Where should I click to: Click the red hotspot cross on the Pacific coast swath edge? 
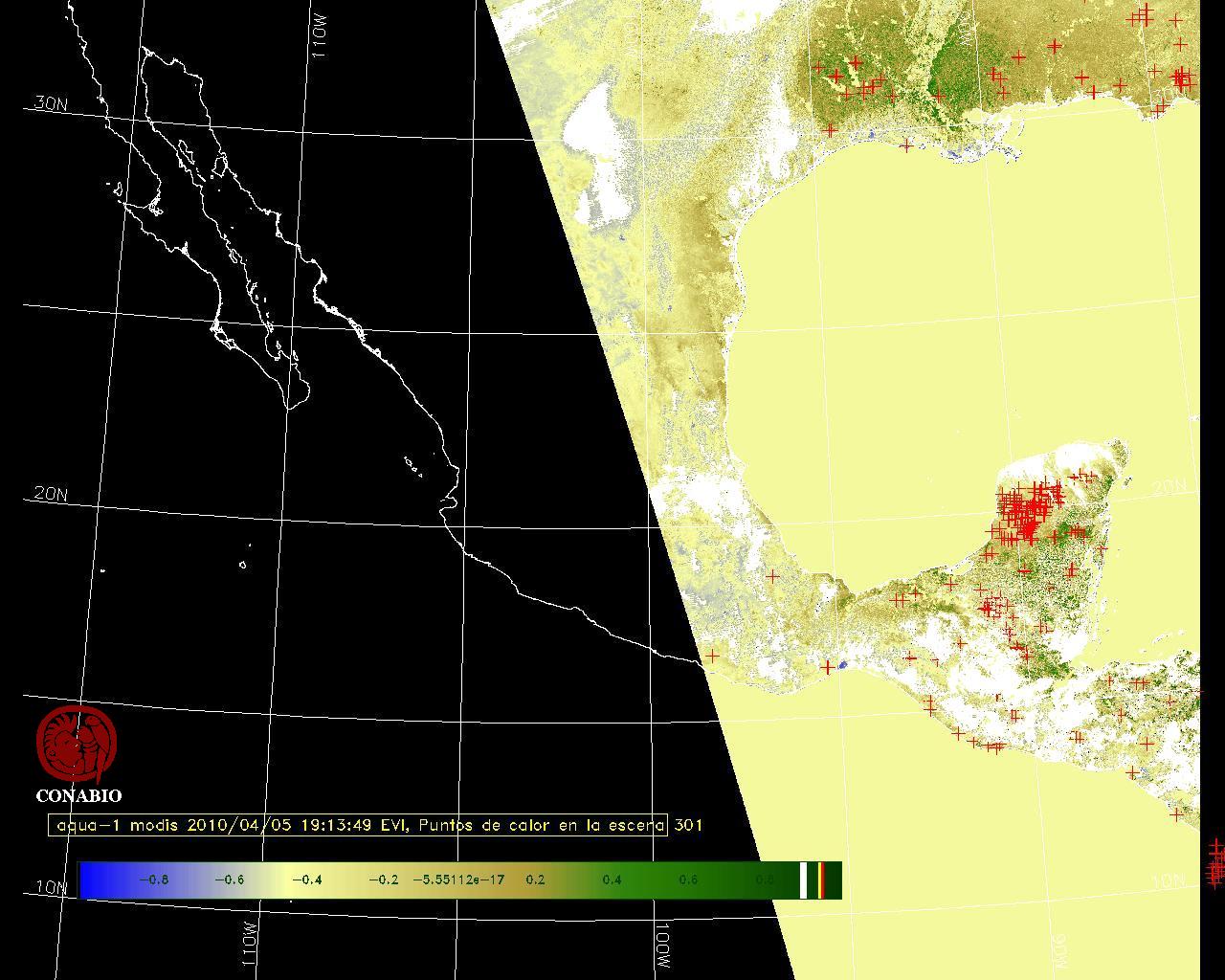pyautogui.click(x=711, y=656)
